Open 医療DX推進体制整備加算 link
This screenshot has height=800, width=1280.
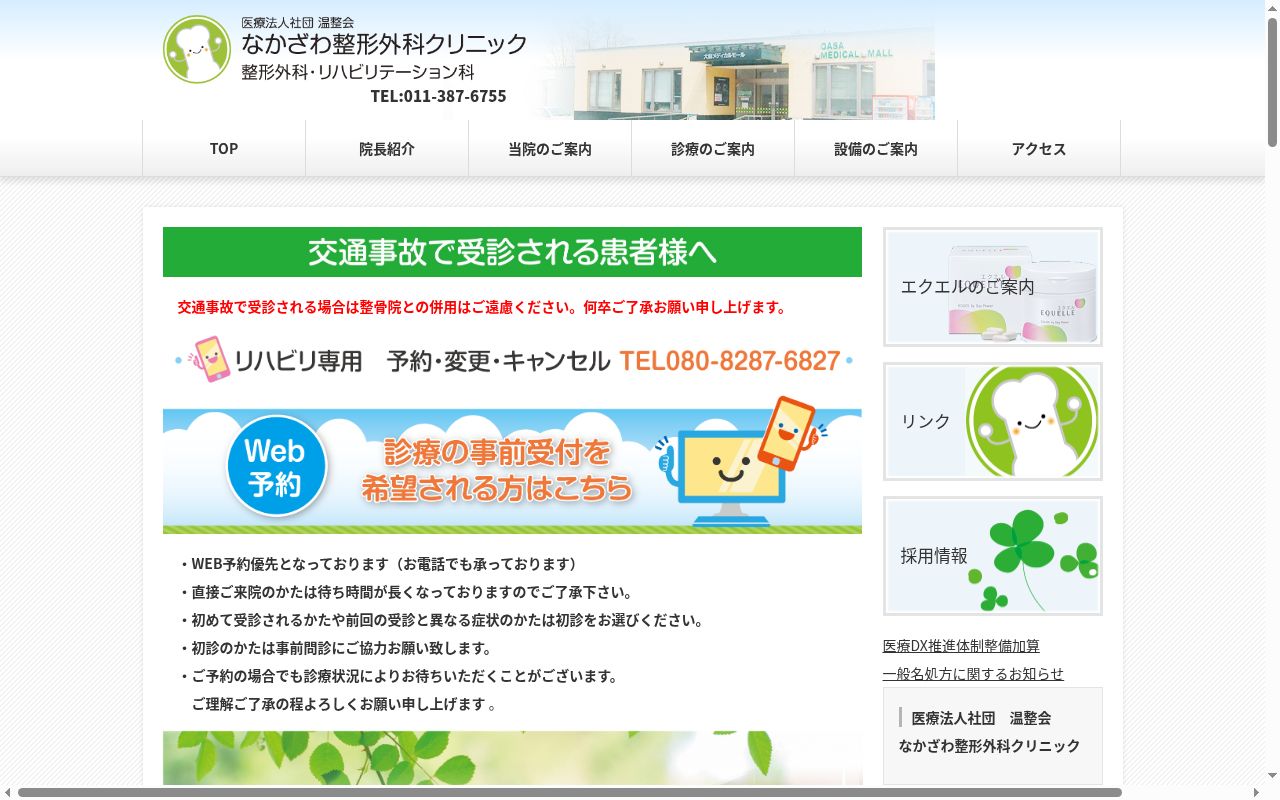click(961, 646)
